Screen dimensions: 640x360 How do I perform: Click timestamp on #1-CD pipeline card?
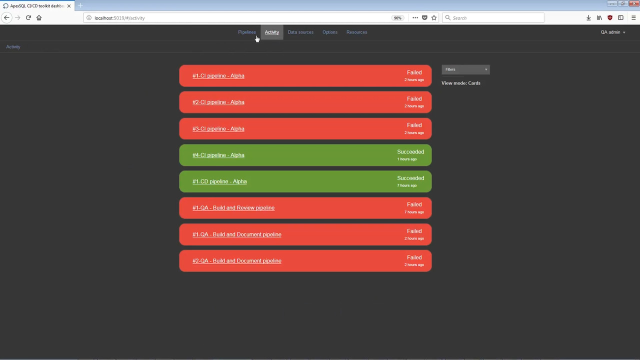[407, 186]
